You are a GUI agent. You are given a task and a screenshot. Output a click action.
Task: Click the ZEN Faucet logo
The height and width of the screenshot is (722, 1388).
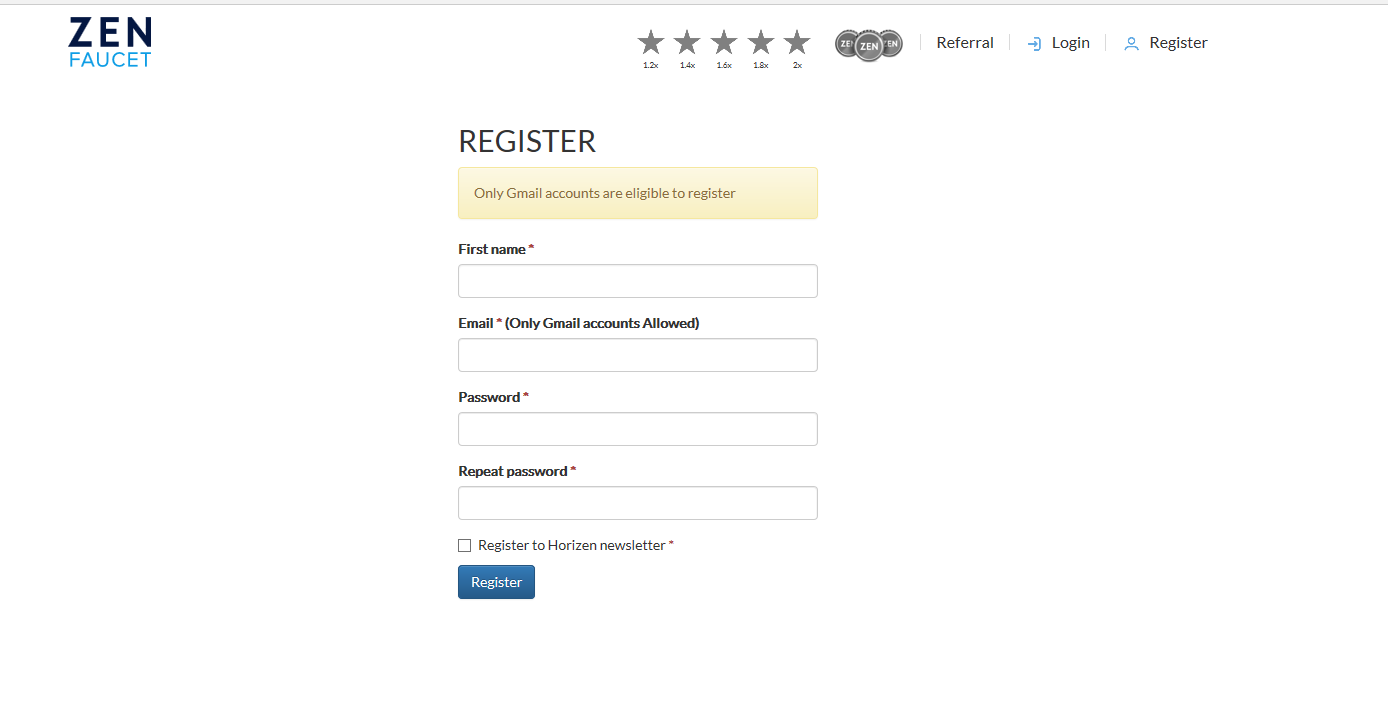click(110, 42)
